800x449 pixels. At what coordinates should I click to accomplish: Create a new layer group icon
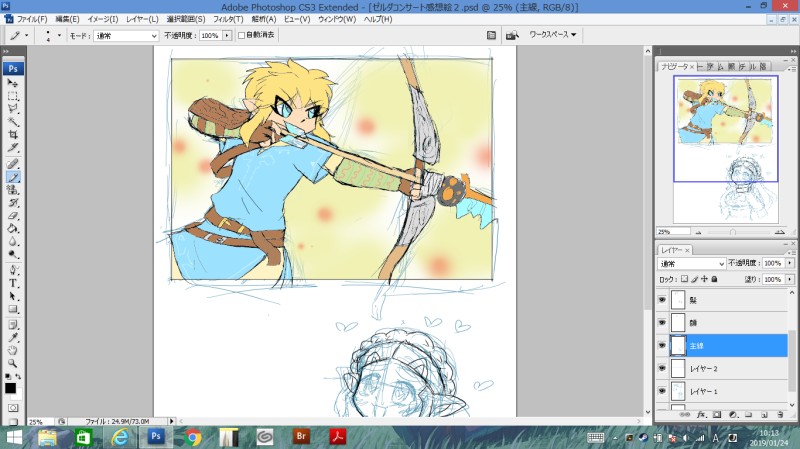(748, 415)
